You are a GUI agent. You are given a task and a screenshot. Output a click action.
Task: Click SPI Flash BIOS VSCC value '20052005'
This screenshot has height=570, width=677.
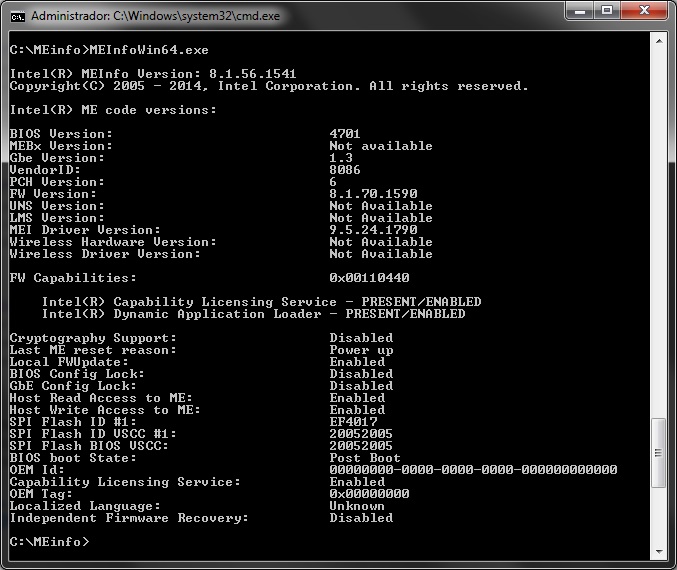click(361, 446)
